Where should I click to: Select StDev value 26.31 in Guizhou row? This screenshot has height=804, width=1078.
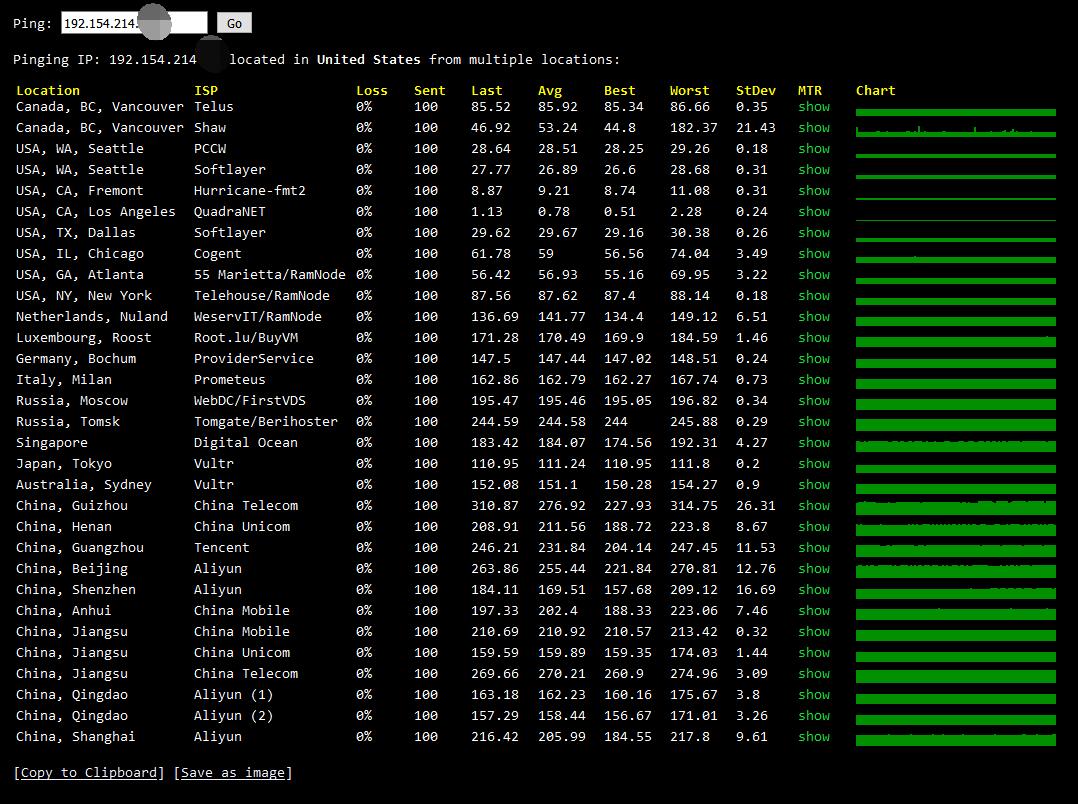(x=756, y=506)
